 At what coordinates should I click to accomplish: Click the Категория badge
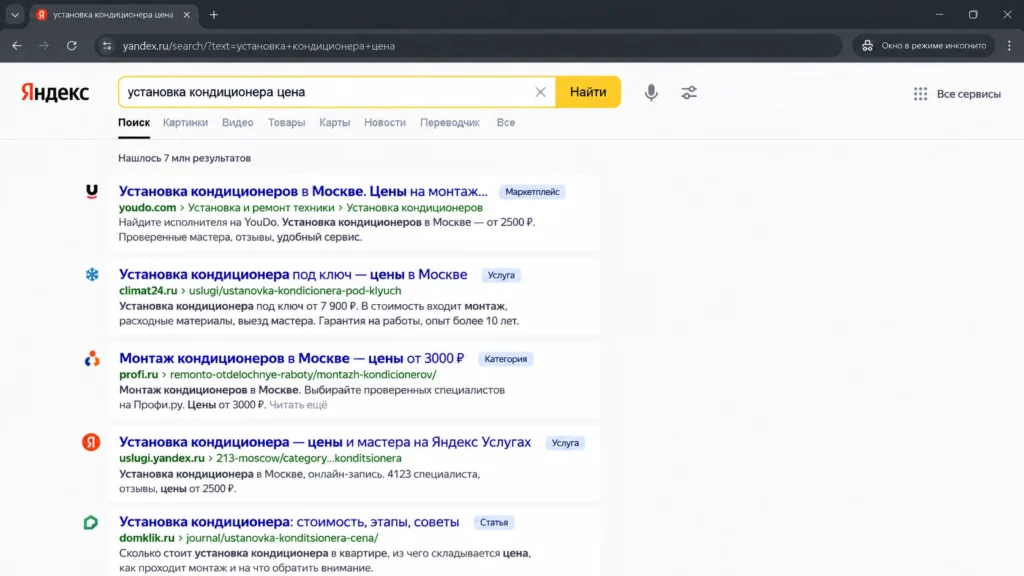[505, 359]
